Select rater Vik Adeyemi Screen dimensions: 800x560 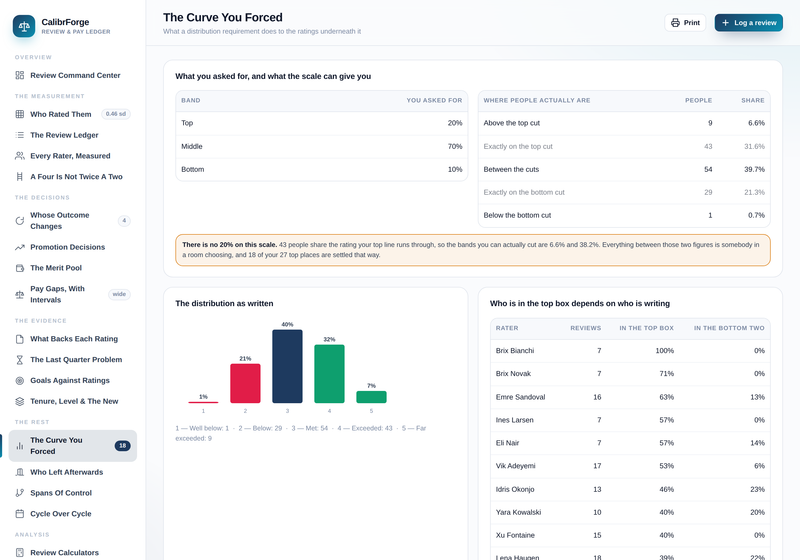click(x=630, y=466)
